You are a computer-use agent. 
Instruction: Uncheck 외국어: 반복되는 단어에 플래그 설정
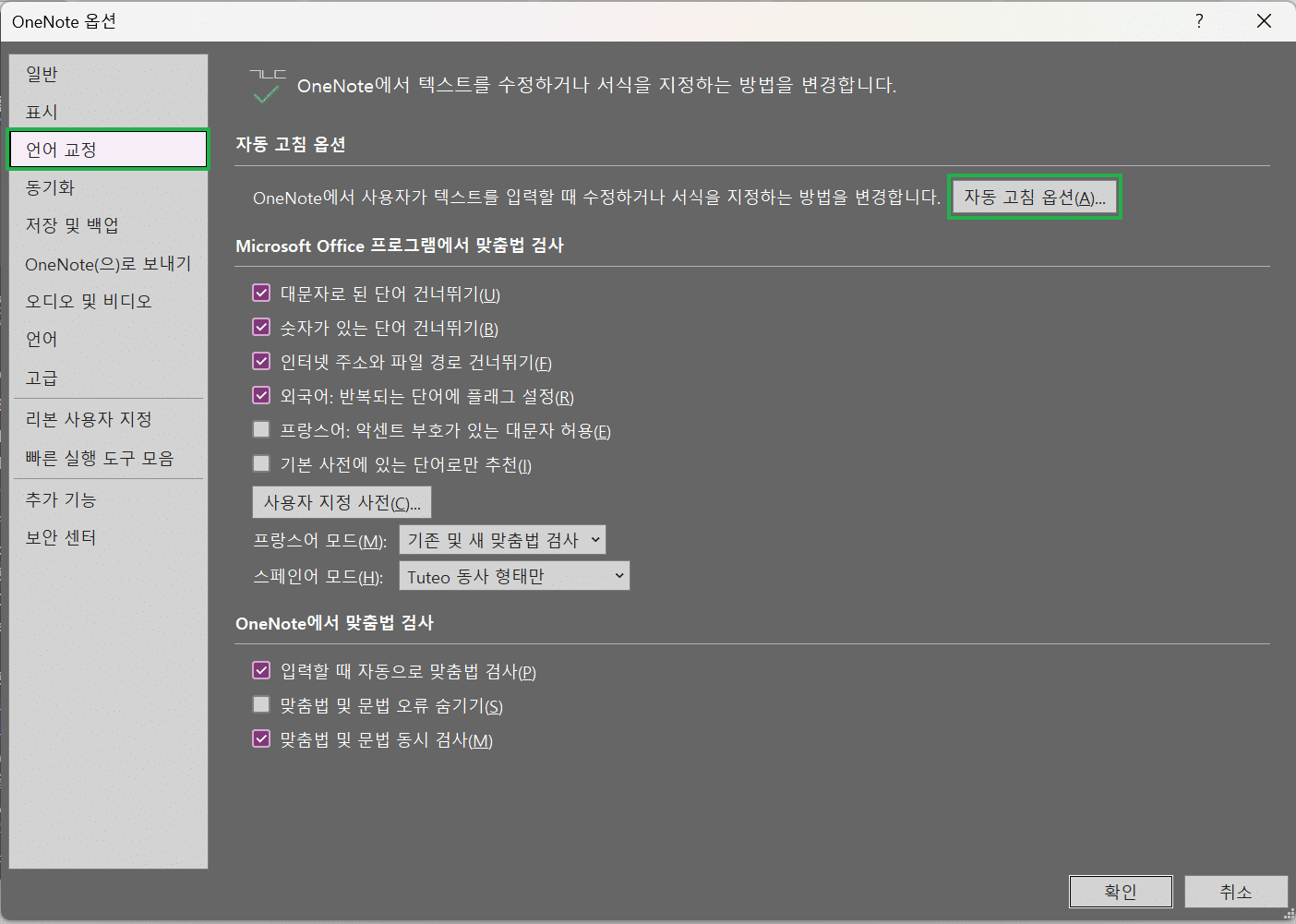[x=261, y=395]
